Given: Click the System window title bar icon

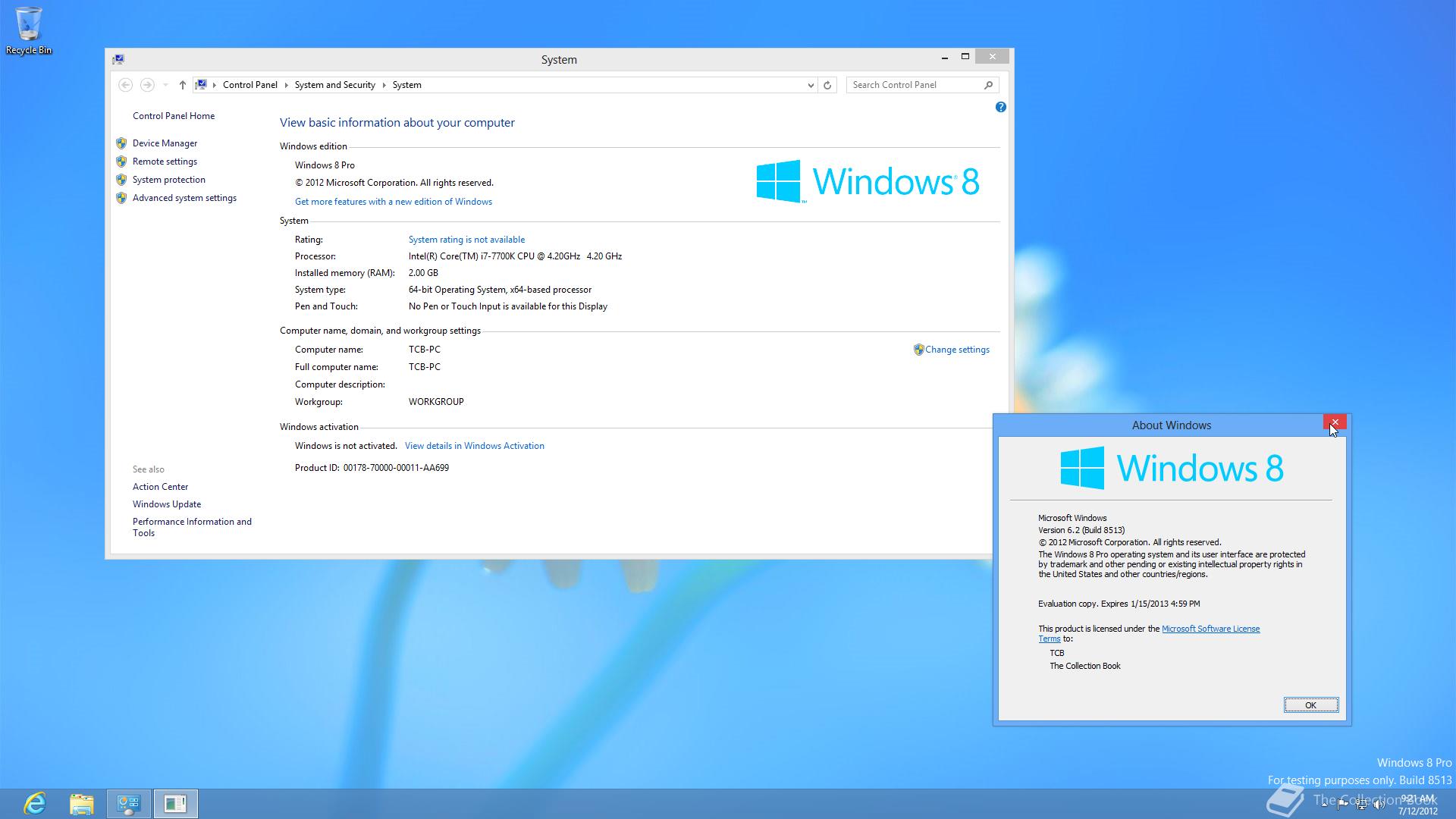Looking at the screenshot, I should tap(118, 59).
